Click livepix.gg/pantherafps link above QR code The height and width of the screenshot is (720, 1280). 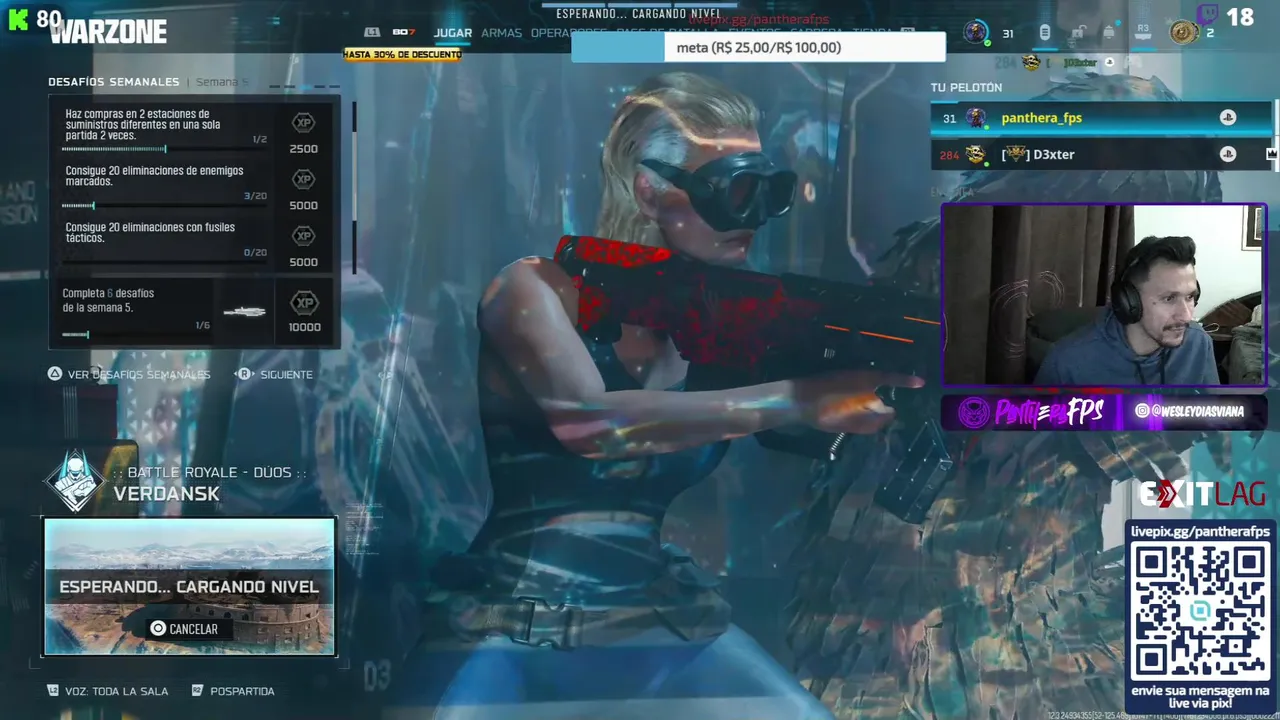click(1200, 531)
